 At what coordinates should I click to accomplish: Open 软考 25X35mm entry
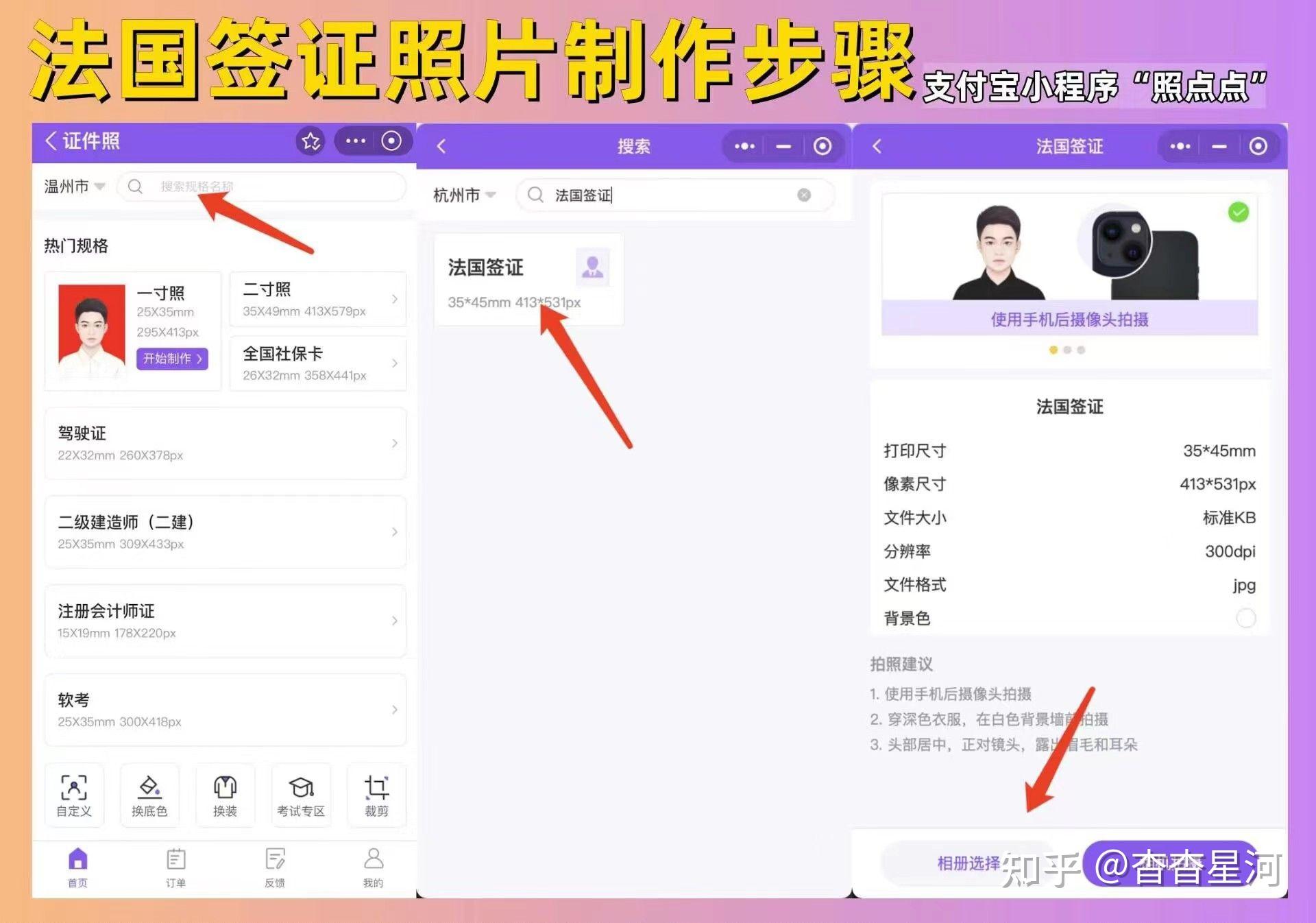[x=226, y=709]
